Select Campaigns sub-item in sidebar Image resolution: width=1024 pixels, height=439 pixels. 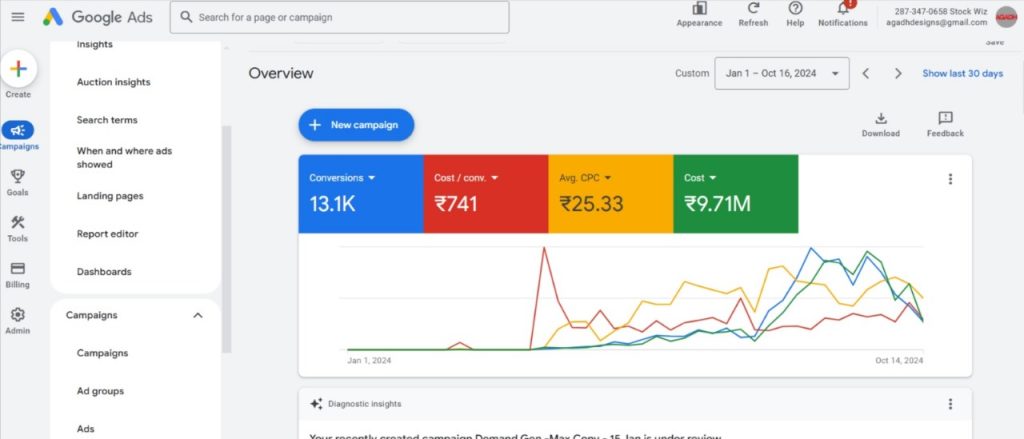[103, 353]
